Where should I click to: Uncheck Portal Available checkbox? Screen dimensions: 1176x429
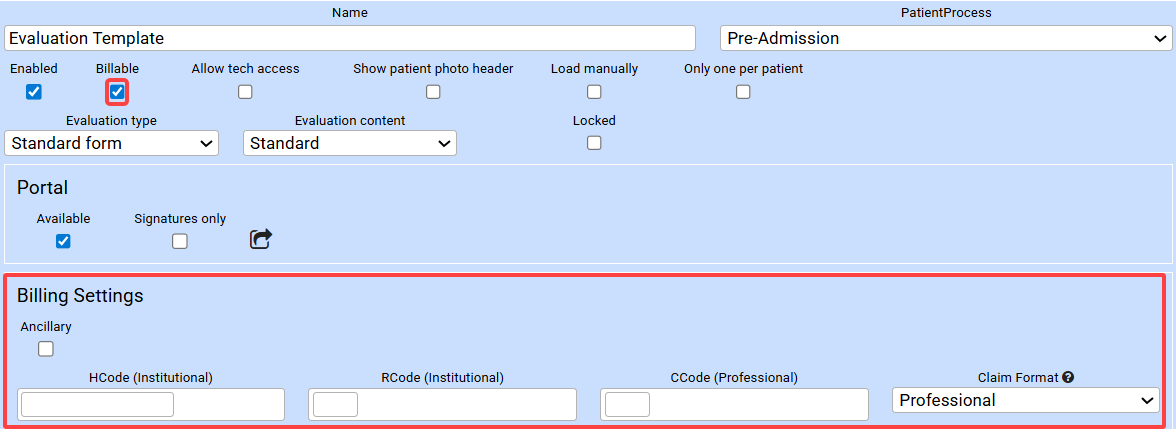point(63,241)
